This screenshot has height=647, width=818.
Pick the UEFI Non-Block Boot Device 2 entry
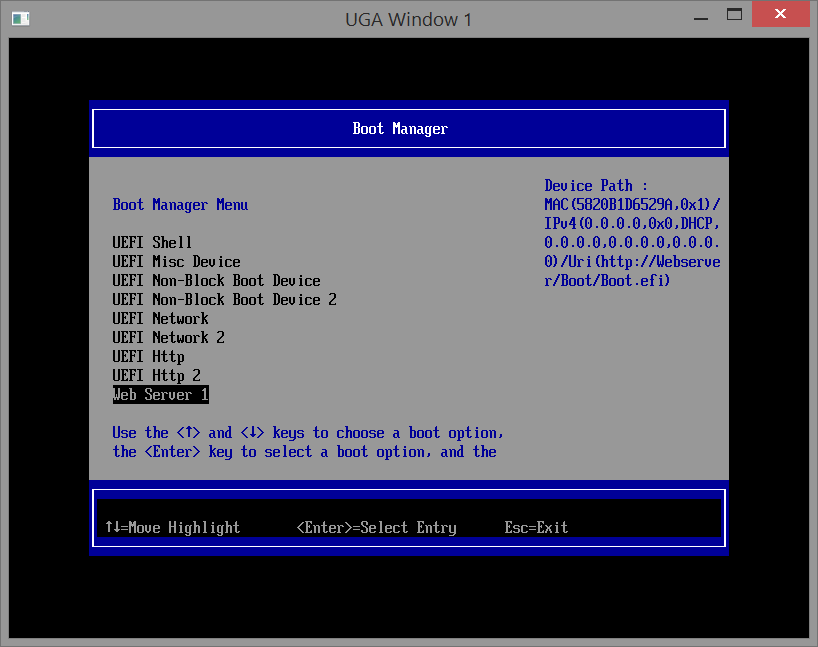coord(224,300)
